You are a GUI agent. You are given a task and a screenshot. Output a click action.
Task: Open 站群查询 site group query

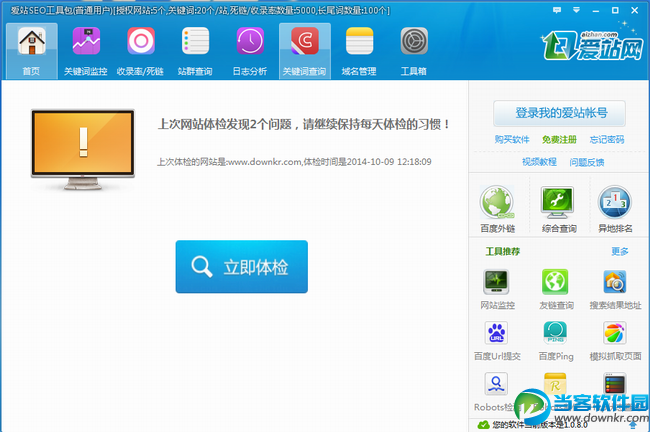[195, 51]
